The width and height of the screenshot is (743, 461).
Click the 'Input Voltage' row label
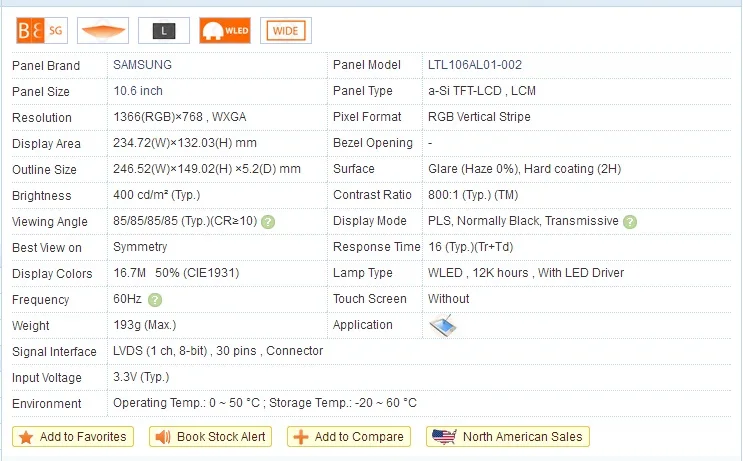46,378
